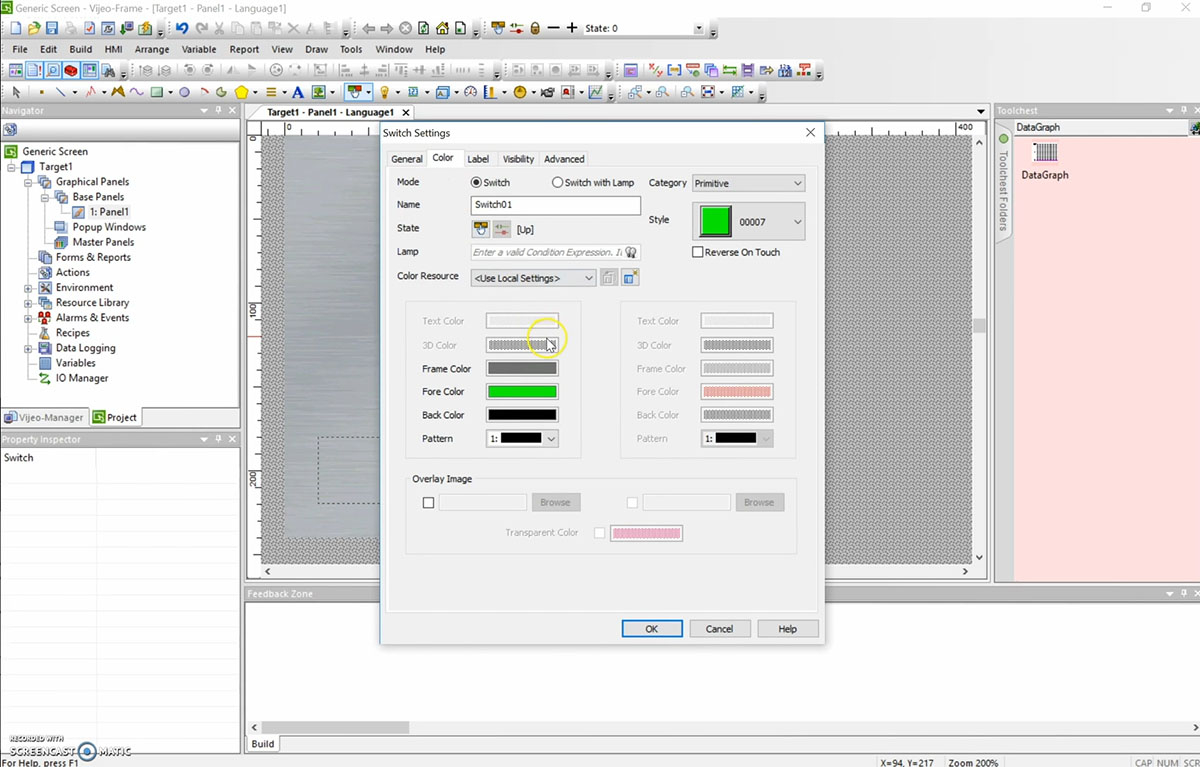Click the lightbulb icon in the Lamp field
1200x767 pixels.
pyautogui.click(x=631, y=252)
